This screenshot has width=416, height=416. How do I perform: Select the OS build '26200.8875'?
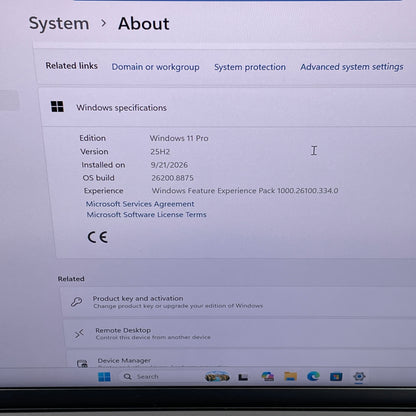(x=172, y=178)
